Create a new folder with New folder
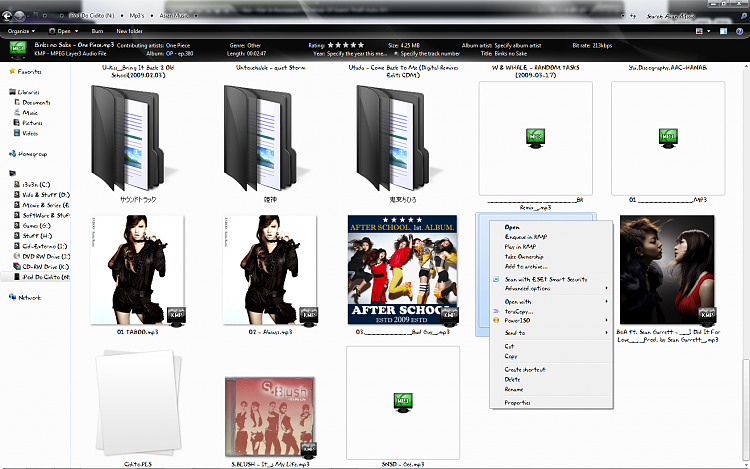This screenshot has height=469, width=750. pyautogui.click(x=129, y=31)
